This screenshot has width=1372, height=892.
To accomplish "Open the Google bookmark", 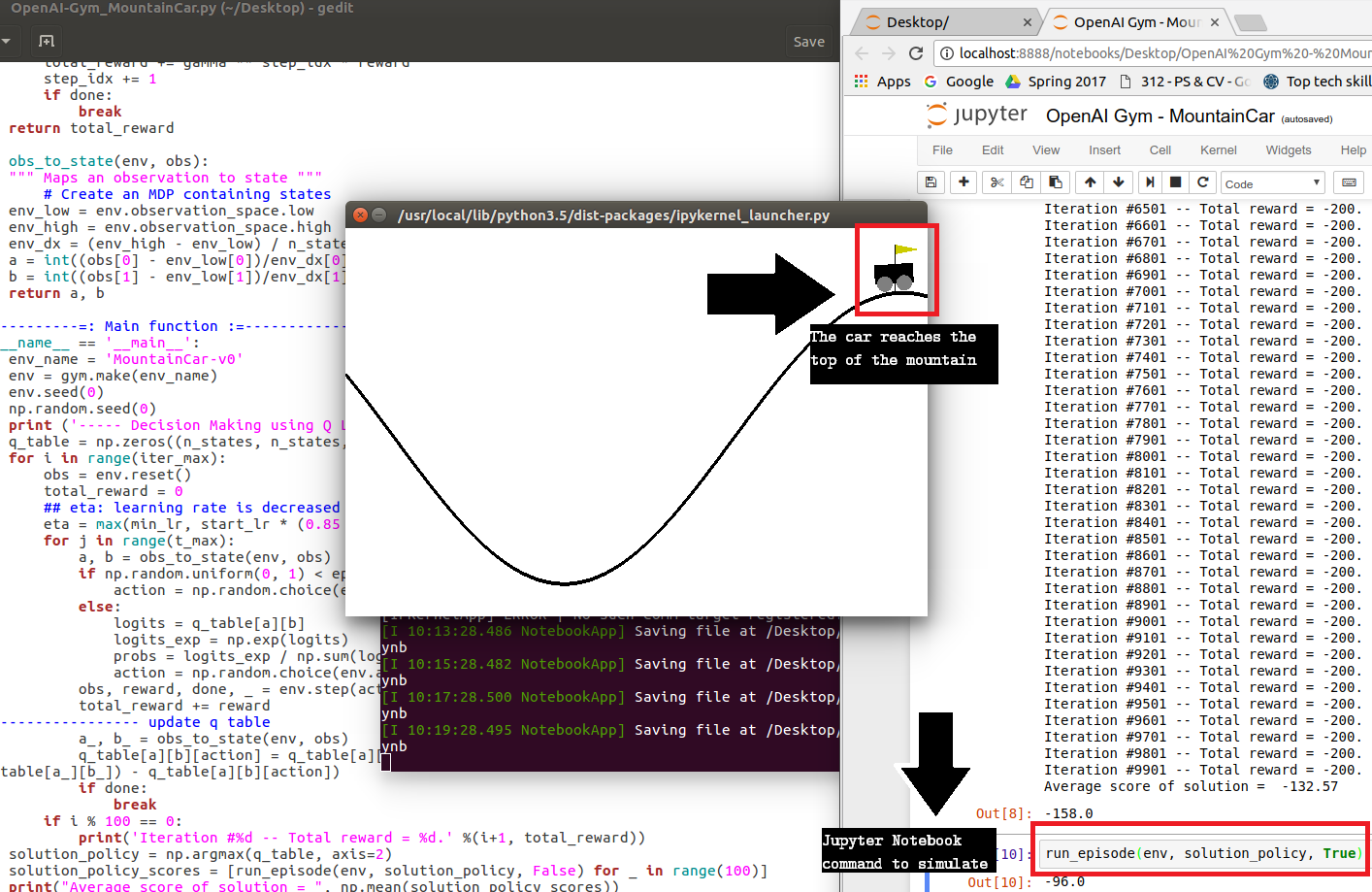I will 959,82.
